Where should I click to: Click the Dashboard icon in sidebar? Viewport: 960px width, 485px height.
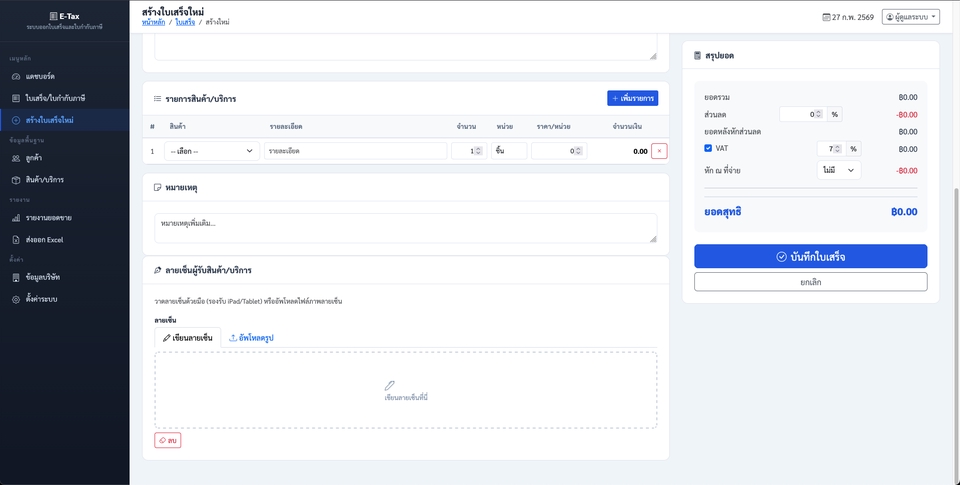click(x=16, y=76)
